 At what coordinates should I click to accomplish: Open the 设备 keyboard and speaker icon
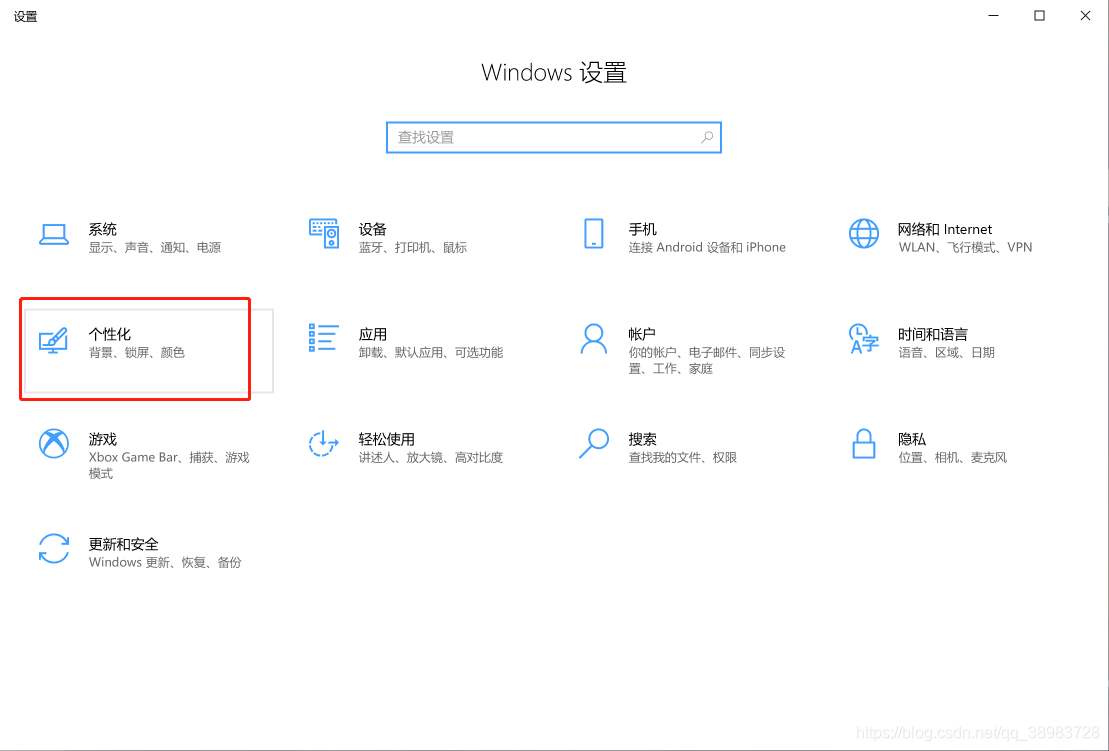pyautogui.click(x=324, y=233)
